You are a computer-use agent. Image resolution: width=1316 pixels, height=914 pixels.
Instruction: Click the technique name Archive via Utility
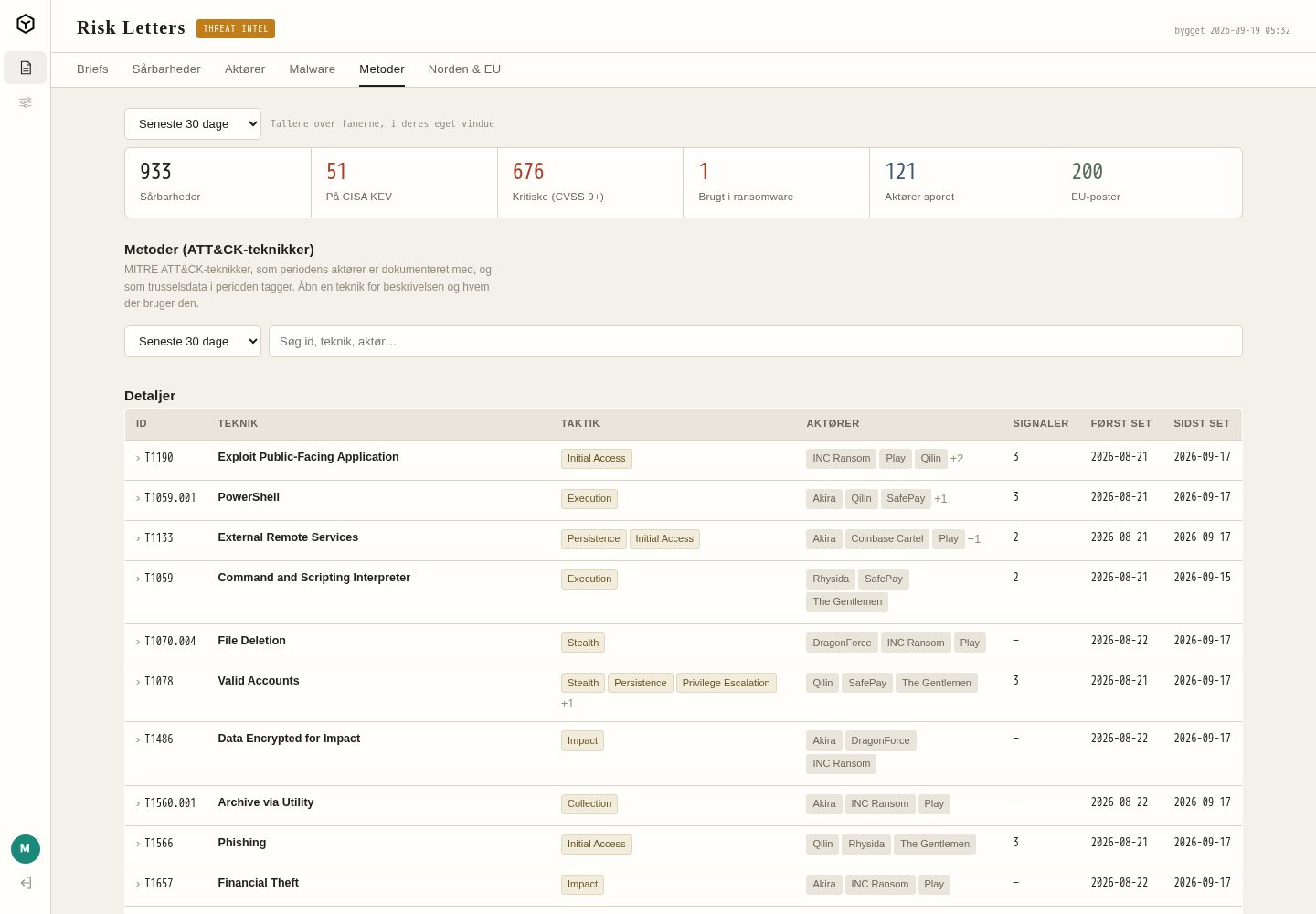pyautogui.click(x=266, y=802)
